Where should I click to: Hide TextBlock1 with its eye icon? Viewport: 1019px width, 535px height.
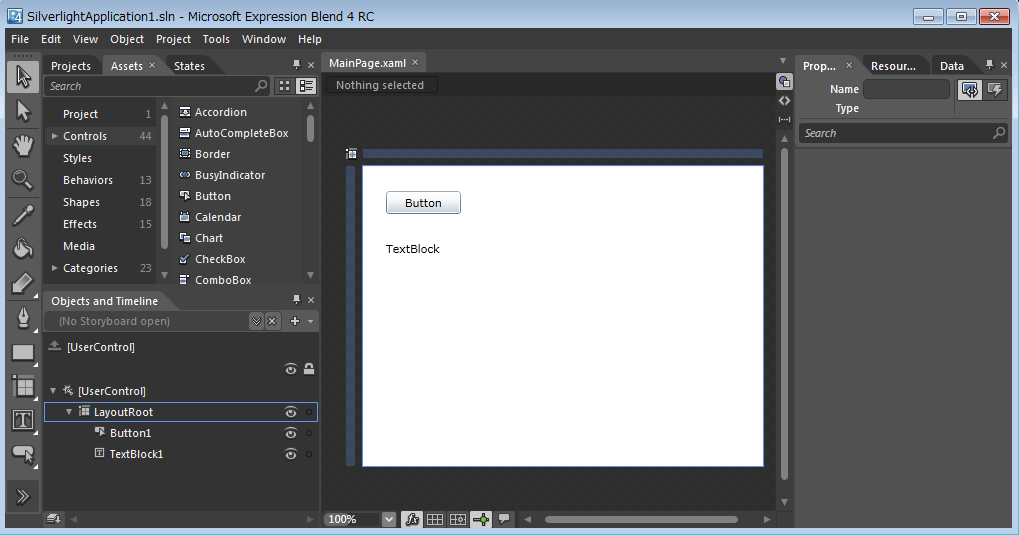click(x=290, y=454)
